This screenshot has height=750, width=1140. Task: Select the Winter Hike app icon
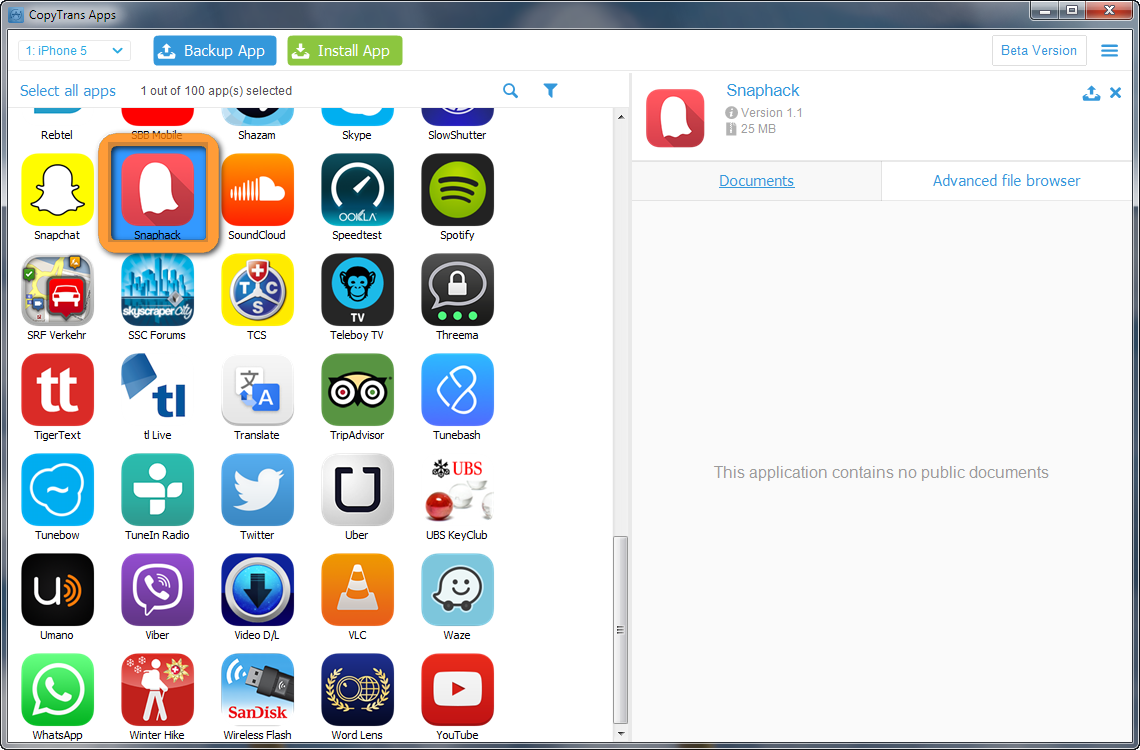158,690
